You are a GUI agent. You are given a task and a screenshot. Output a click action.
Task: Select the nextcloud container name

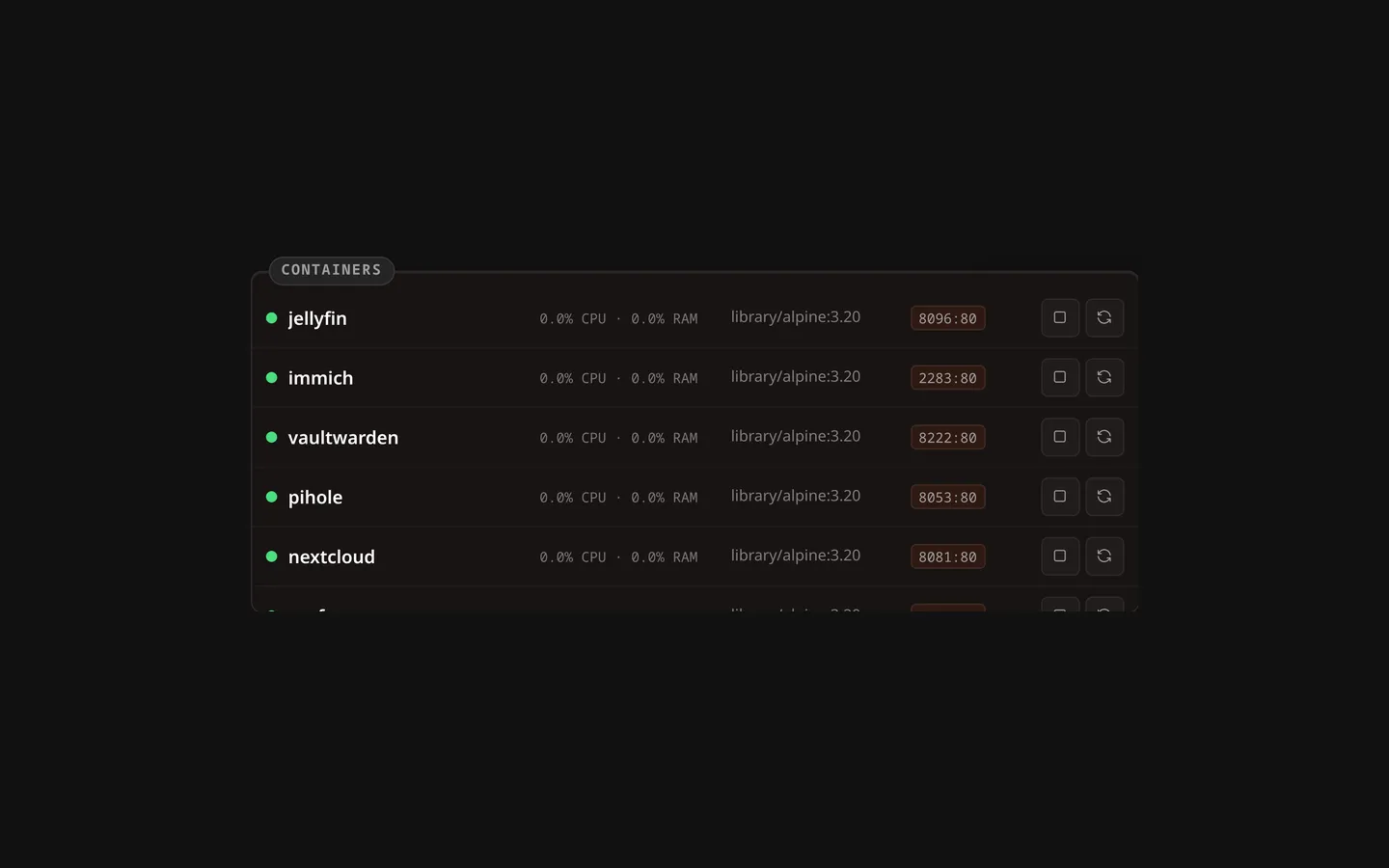click(332, 556)
